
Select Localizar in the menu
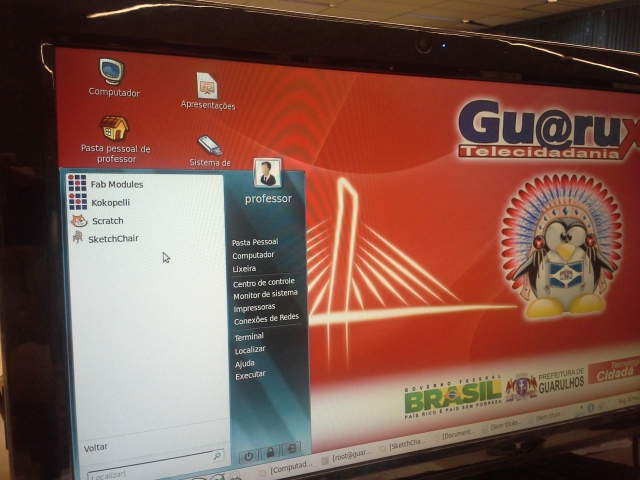tap(250, 350)
